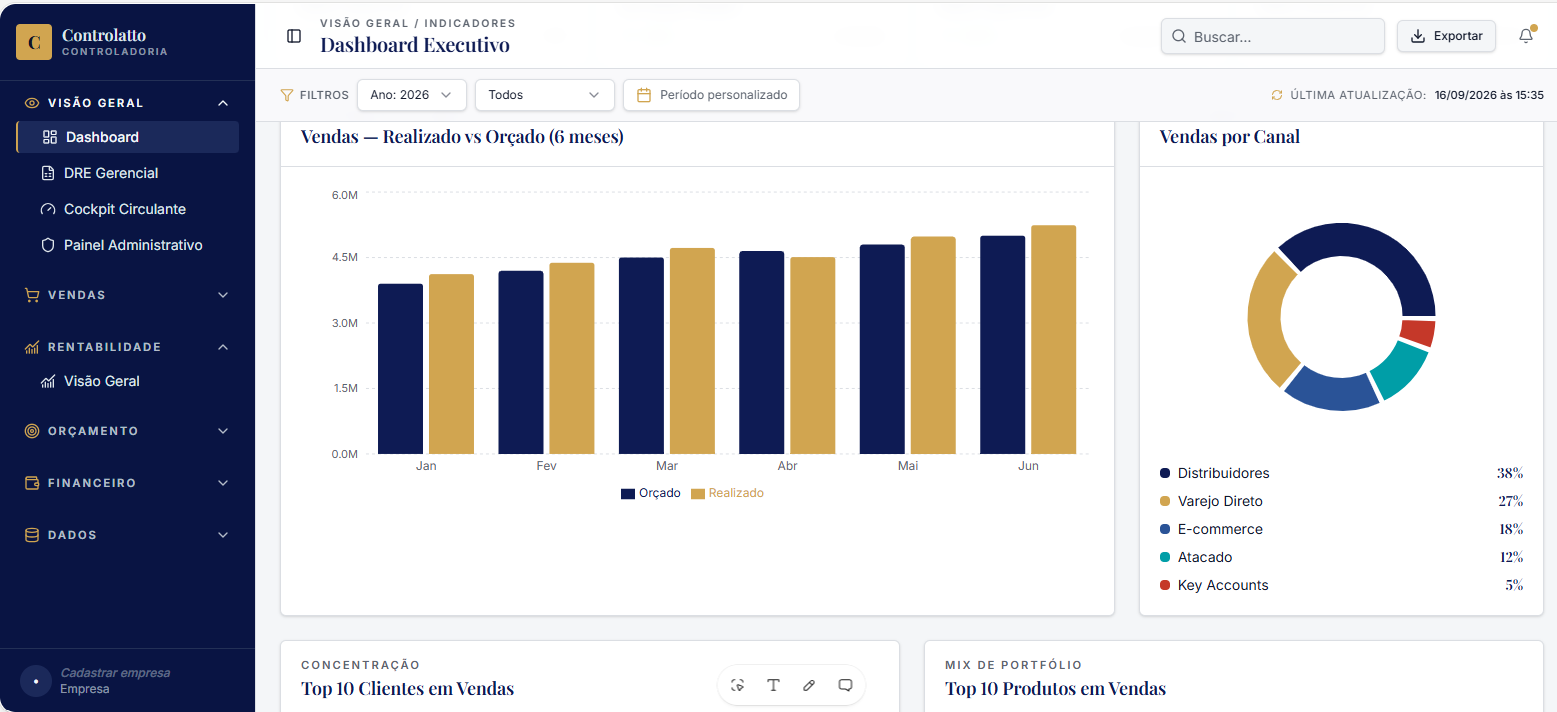This screenshot has height=712, width=1557.
Task: Click the Distribuidores legend row
Action: [x=1341, y=473]
